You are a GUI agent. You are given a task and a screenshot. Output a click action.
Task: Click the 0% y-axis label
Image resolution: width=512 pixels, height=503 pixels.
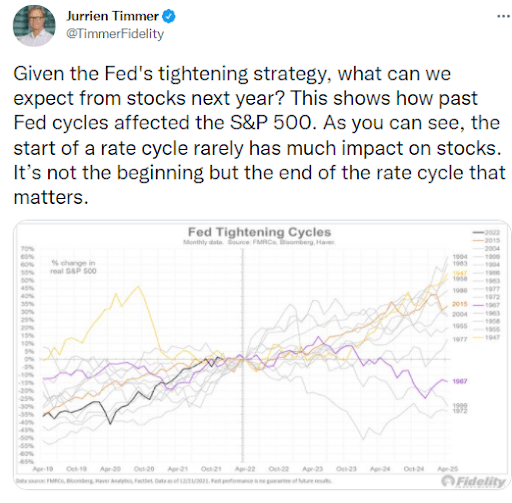click(30, 359)
